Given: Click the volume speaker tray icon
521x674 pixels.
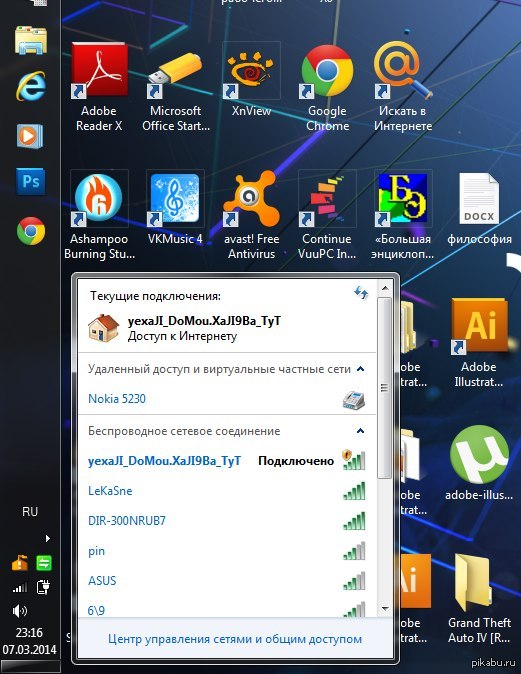Looking at the screenshot, I should tap(20, 610).
